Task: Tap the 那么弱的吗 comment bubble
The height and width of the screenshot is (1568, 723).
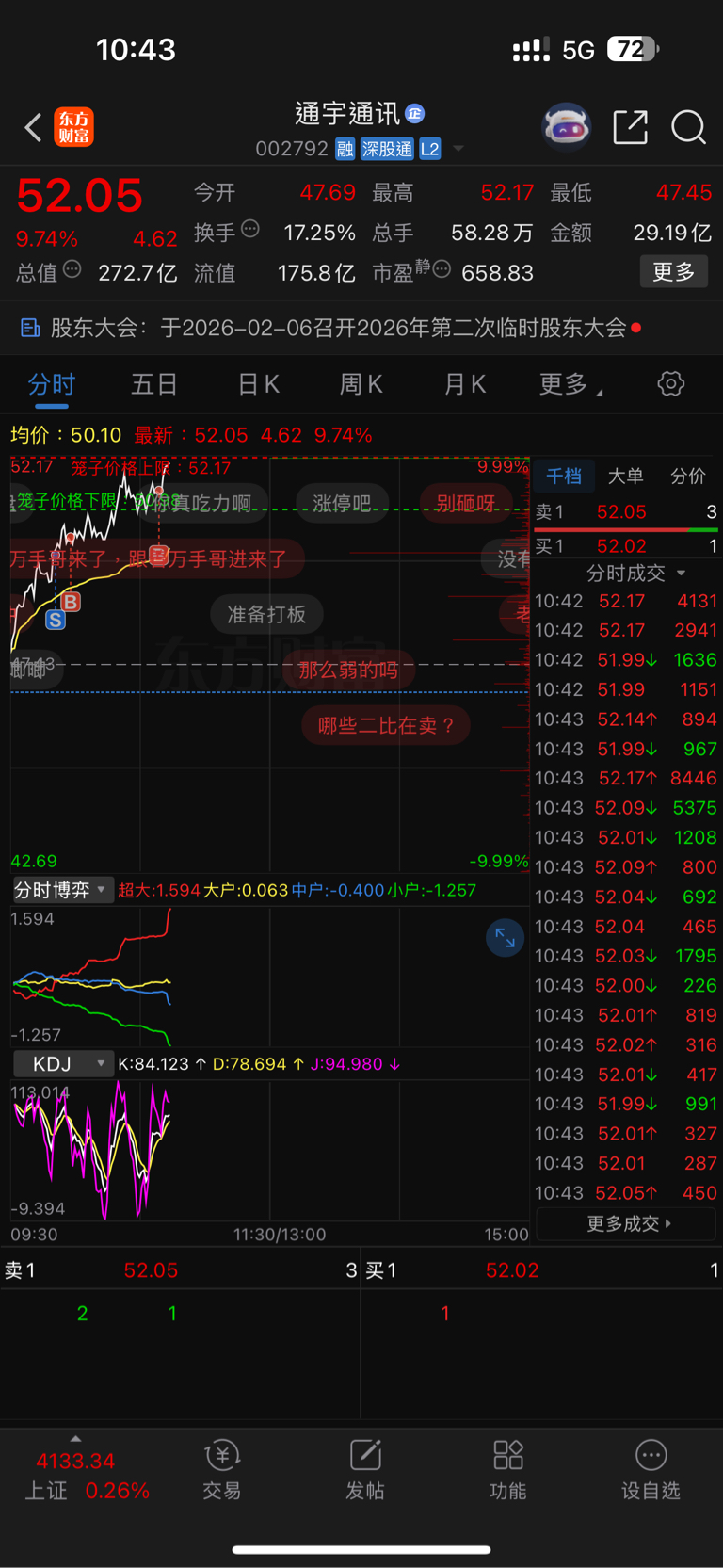Action: coord(348,670)
